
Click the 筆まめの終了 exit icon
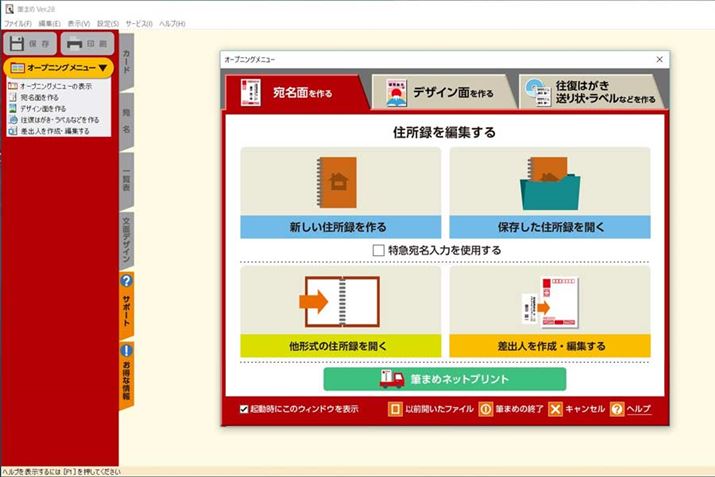pos(486,409)
